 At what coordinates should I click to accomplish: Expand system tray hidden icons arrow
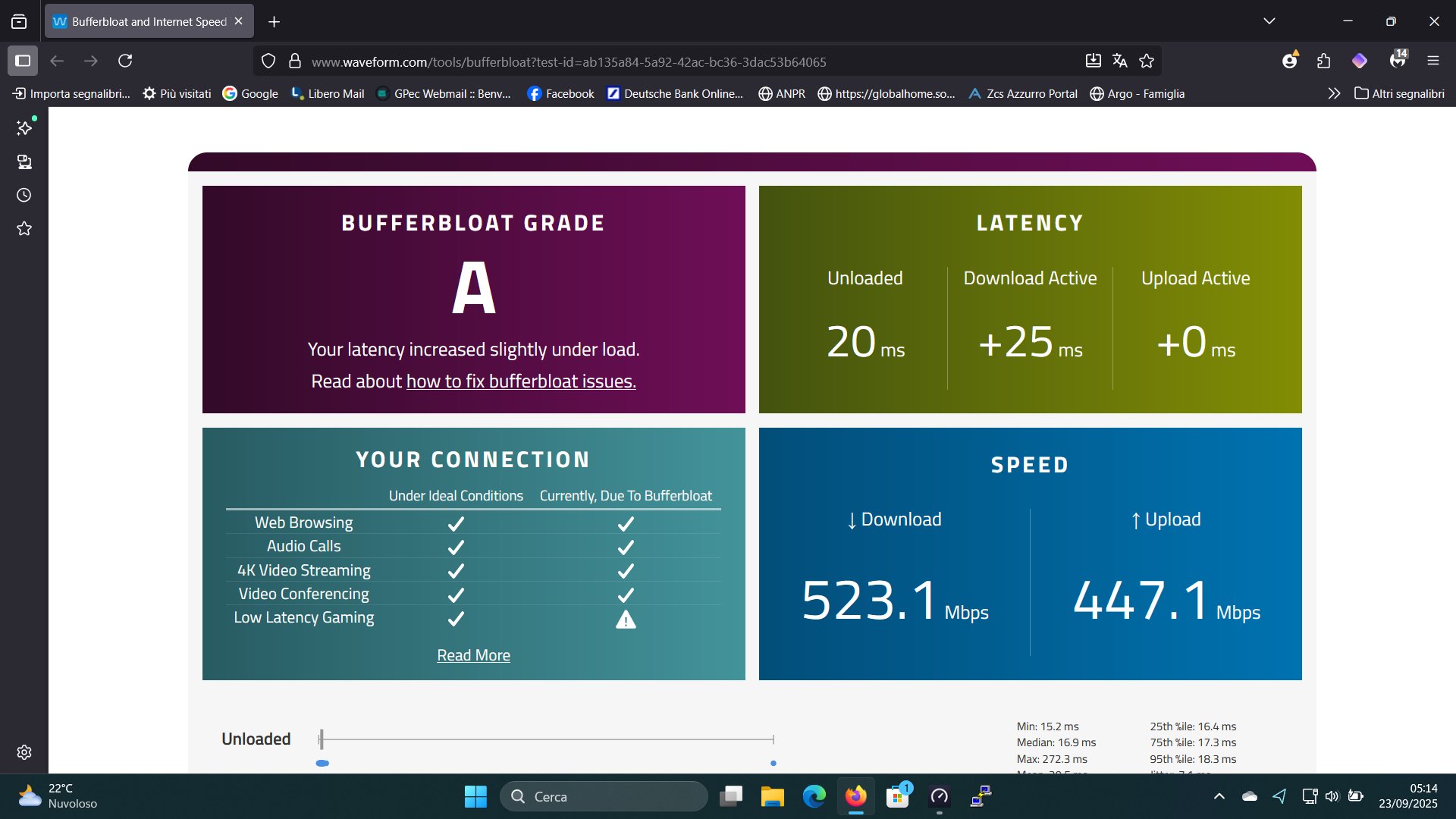coord(1219,796)
